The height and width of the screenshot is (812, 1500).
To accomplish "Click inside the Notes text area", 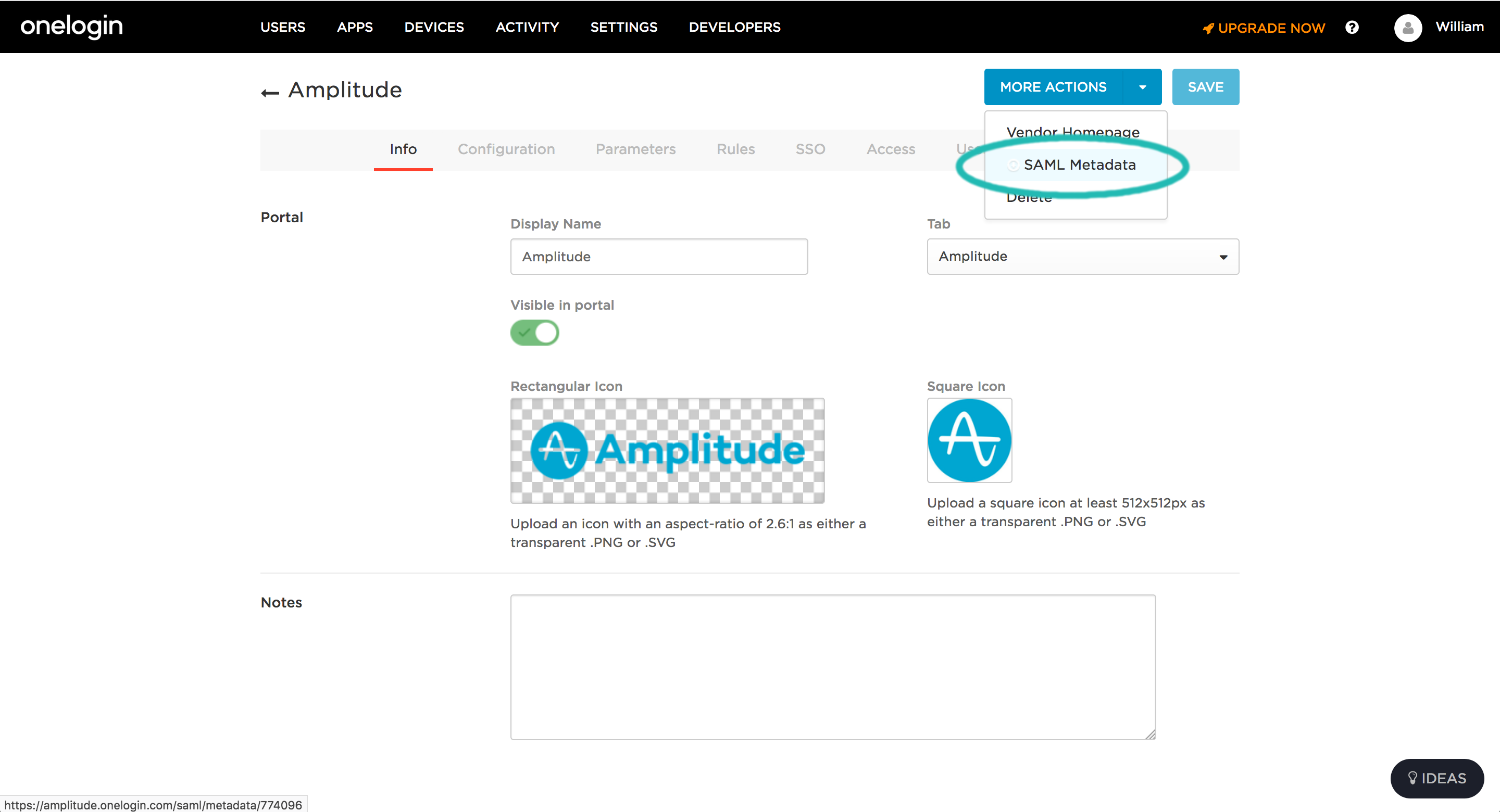I will [x=833, y=666].
